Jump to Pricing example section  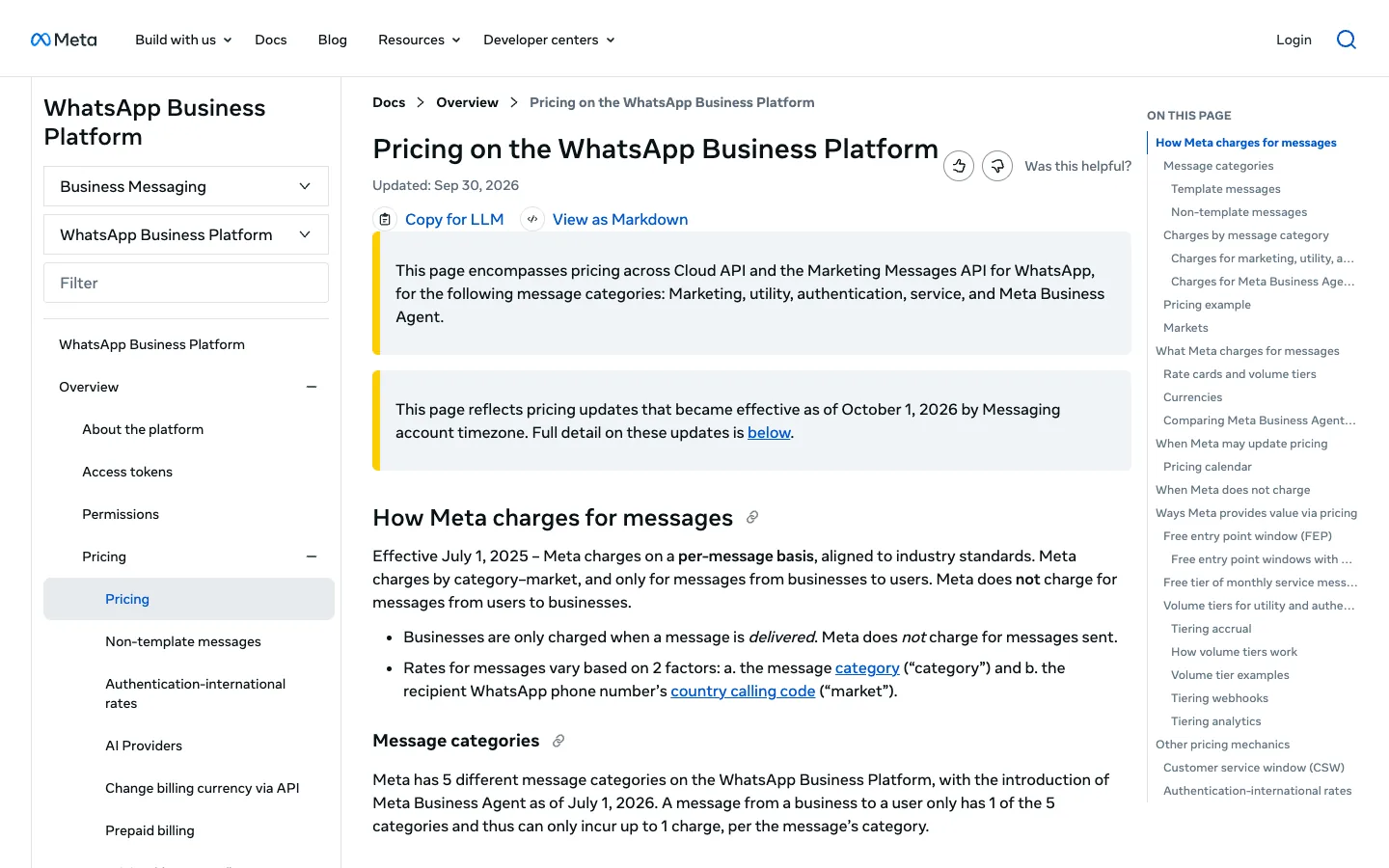click(x=1207, y=305)
